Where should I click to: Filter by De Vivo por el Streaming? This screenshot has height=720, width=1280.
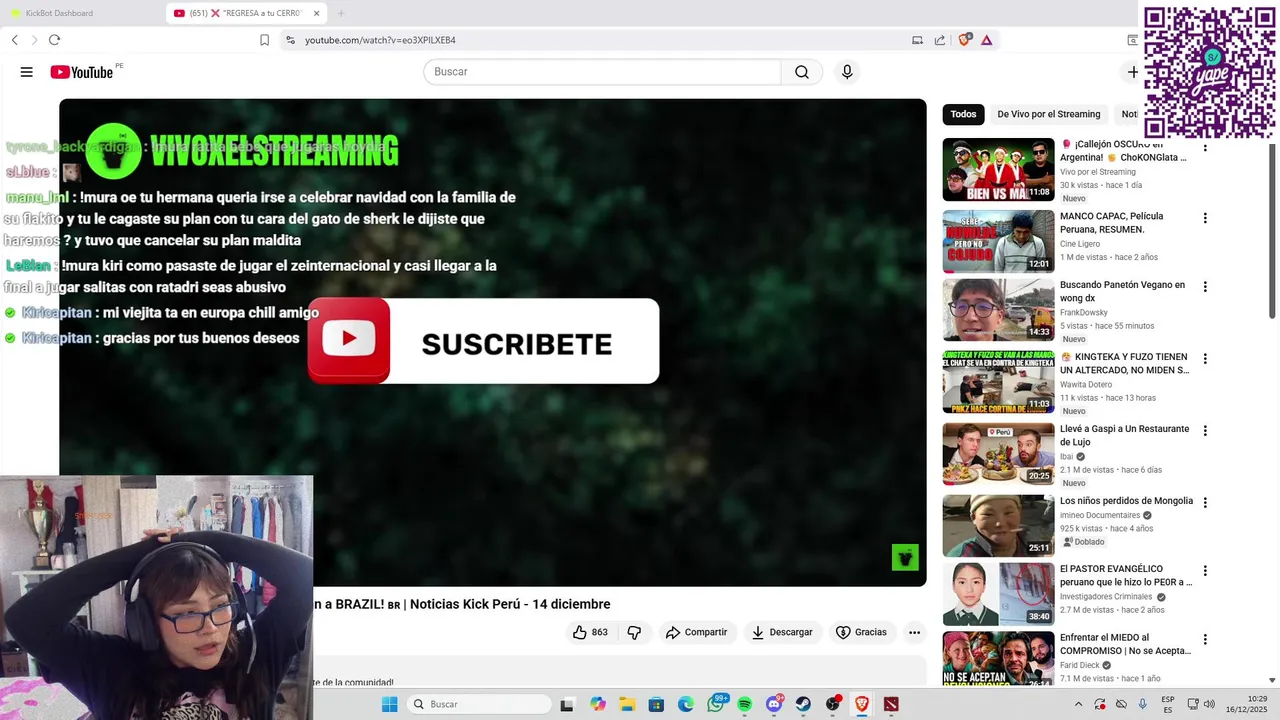click(1049, 114)
